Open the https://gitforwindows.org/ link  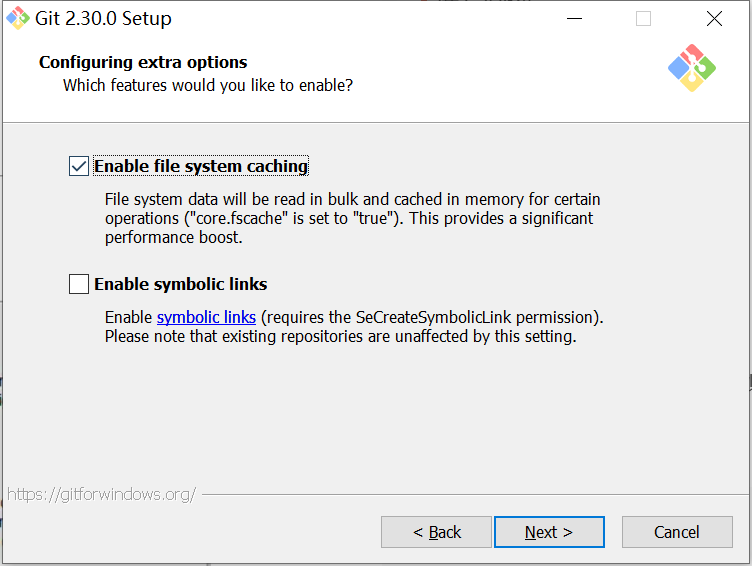click(101, 494)
